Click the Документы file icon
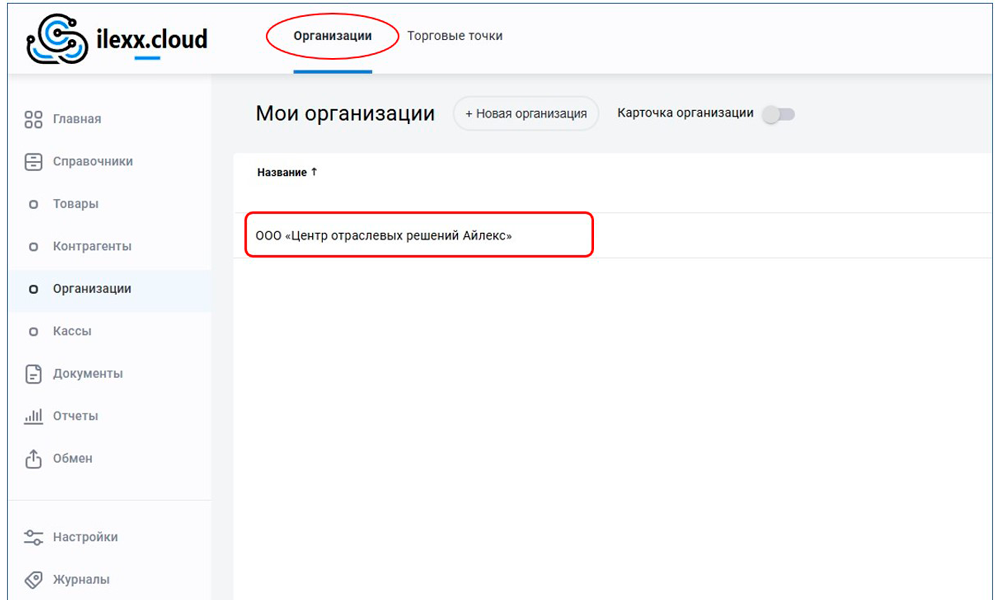 tap(33, 374)
